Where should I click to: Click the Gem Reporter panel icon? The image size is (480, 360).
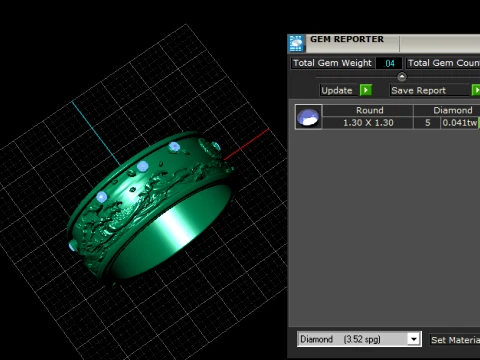pyautogui.click(x=296, y=44)
